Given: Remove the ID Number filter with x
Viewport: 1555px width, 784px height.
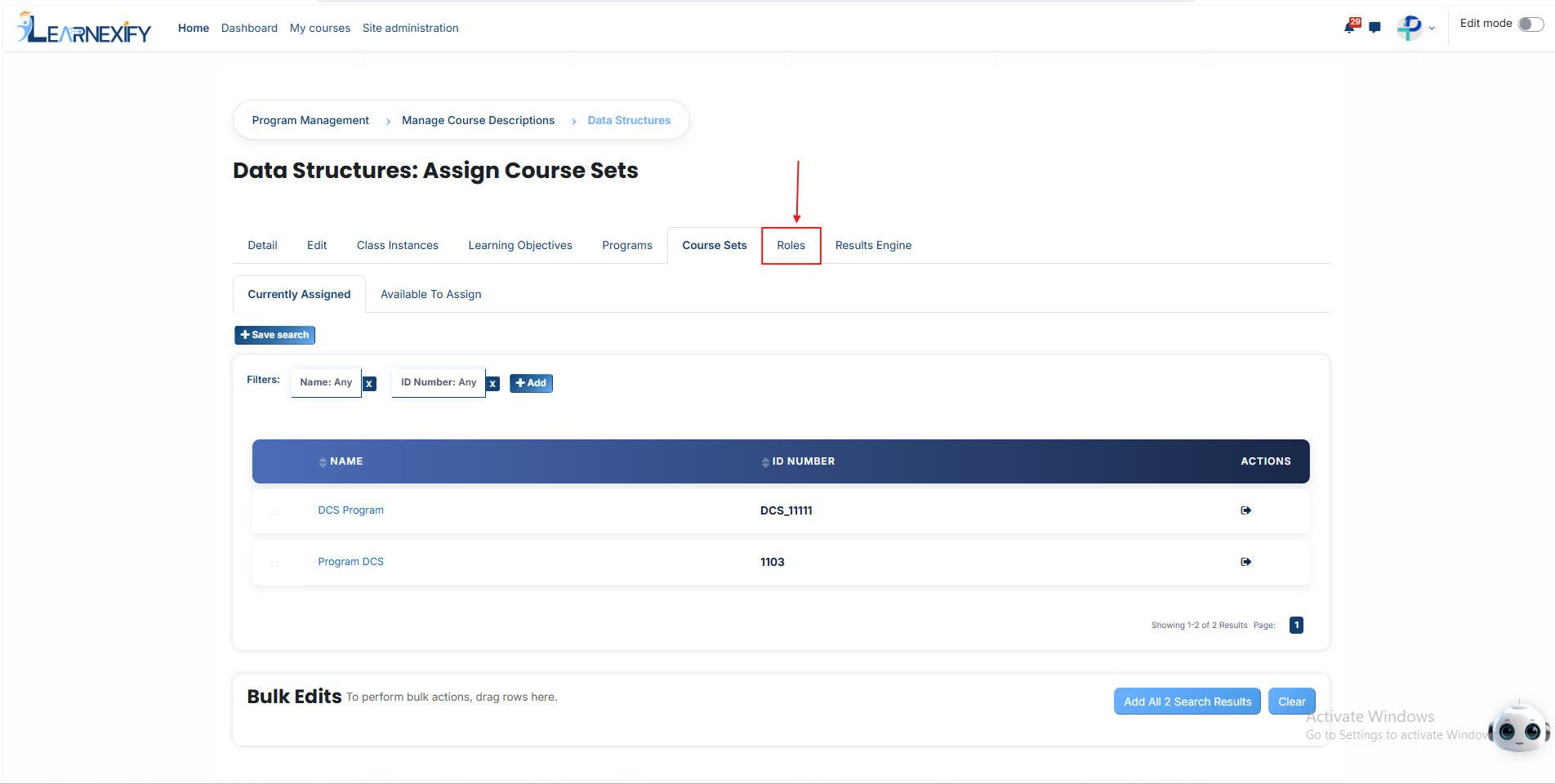Looking at the screenshot, I should click(492, 384).
